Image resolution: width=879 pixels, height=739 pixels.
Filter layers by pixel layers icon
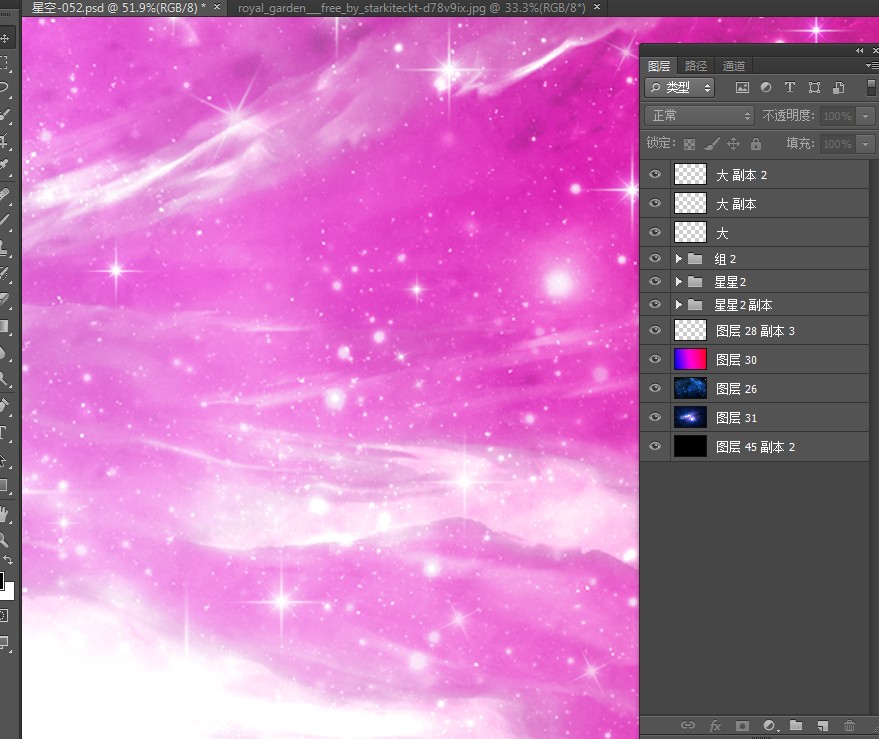click(x=742, y=87)
